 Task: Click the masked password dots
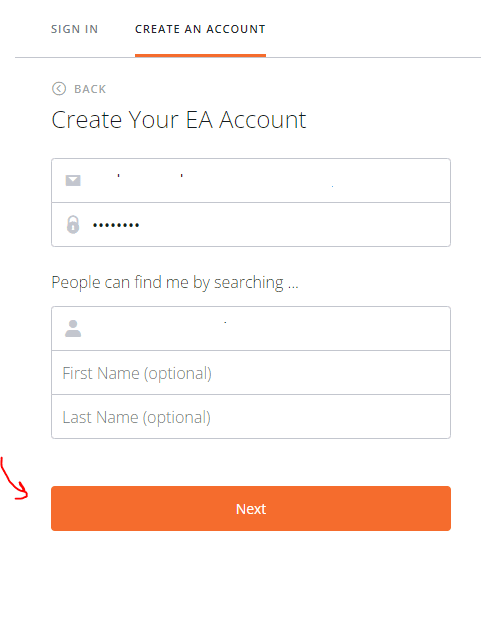116,225
